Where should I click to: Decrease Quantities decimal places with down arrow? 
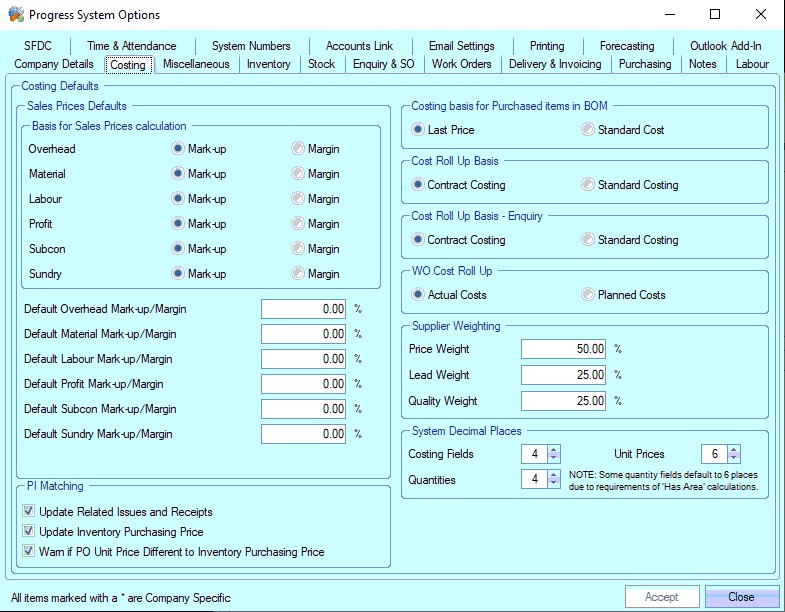click(x=554, y=485)
